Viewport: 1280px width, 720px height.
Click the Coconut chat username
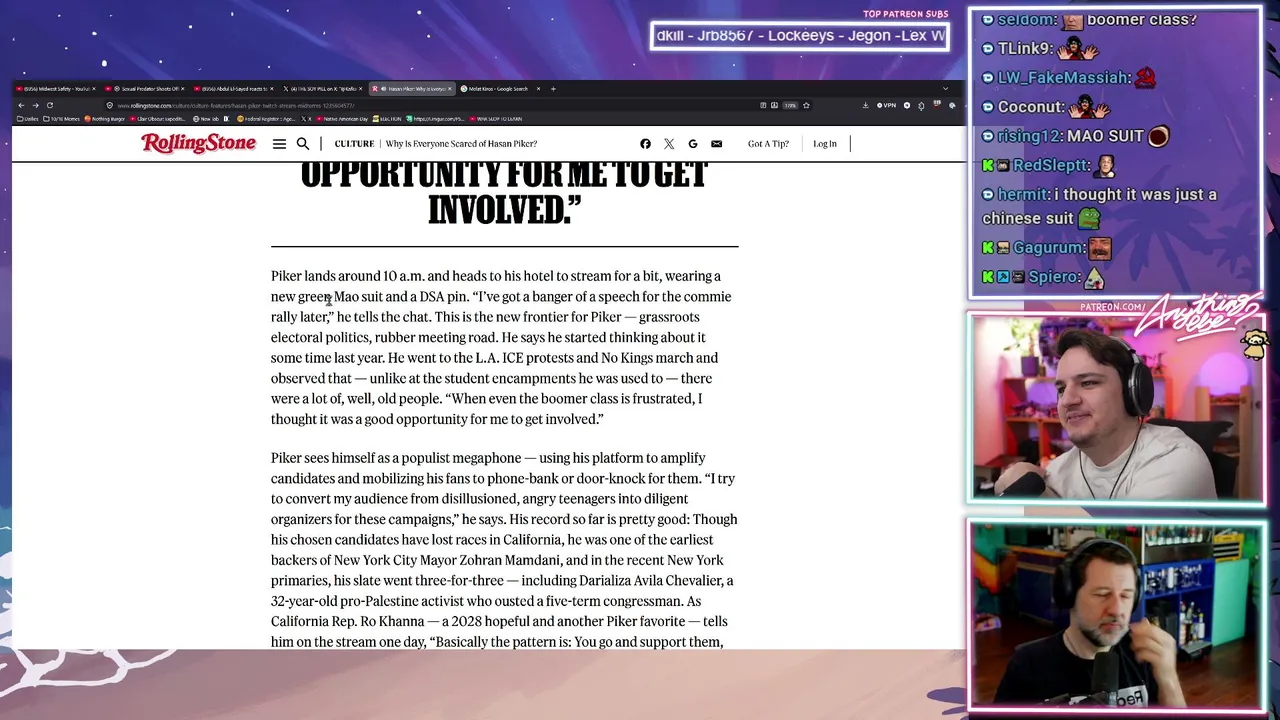[1030, 107]
